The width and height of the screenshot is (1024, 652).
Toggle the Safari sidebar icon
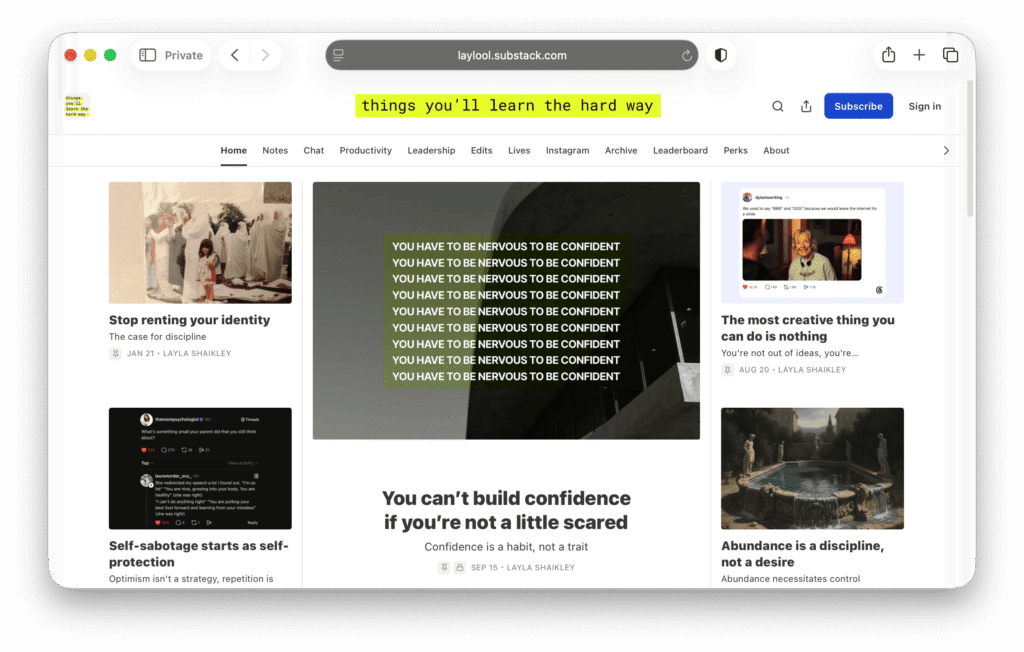click(x=148, y=56)
